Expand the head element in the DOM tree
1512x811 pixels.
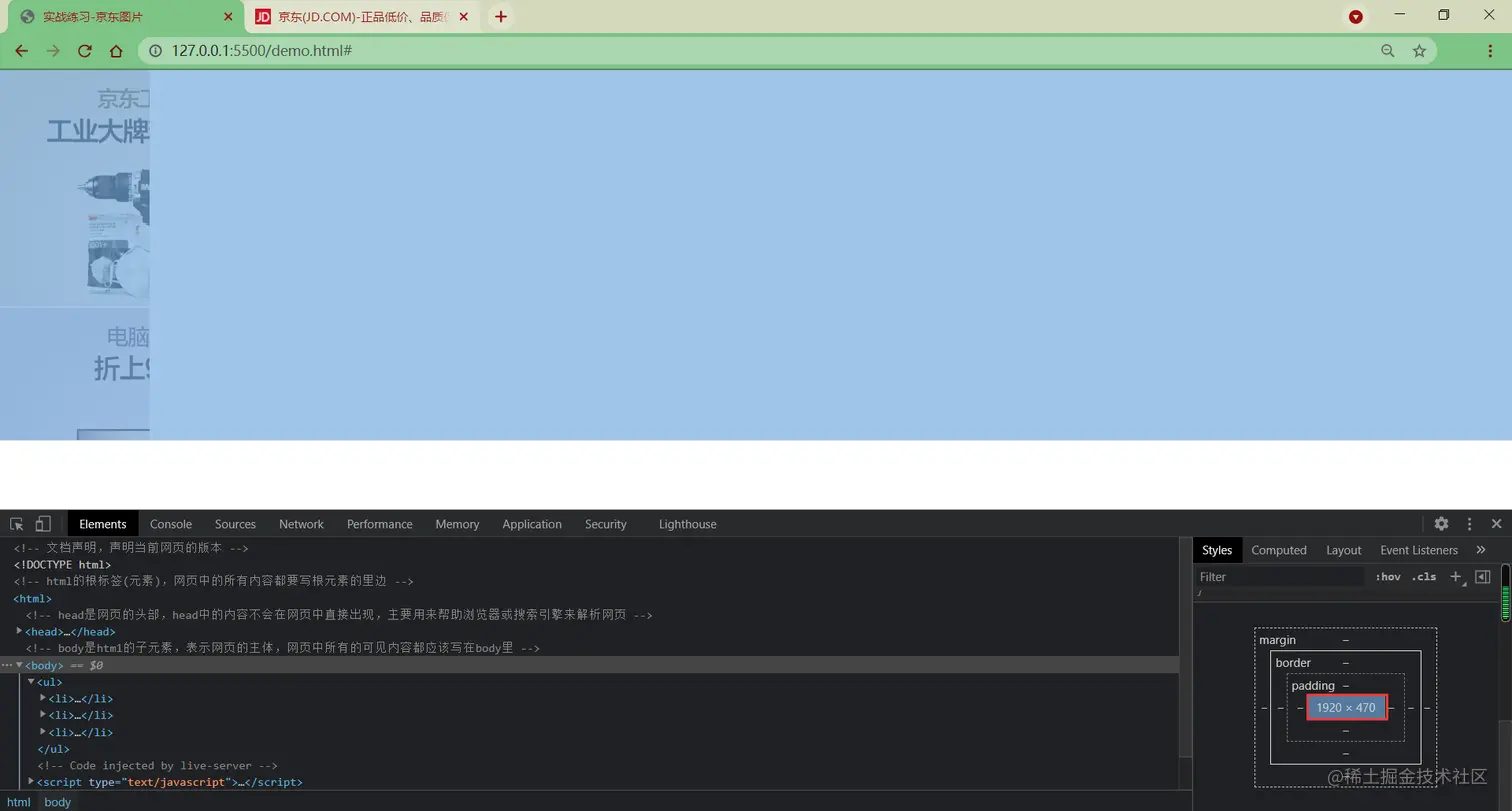click(x=20, y=631)
